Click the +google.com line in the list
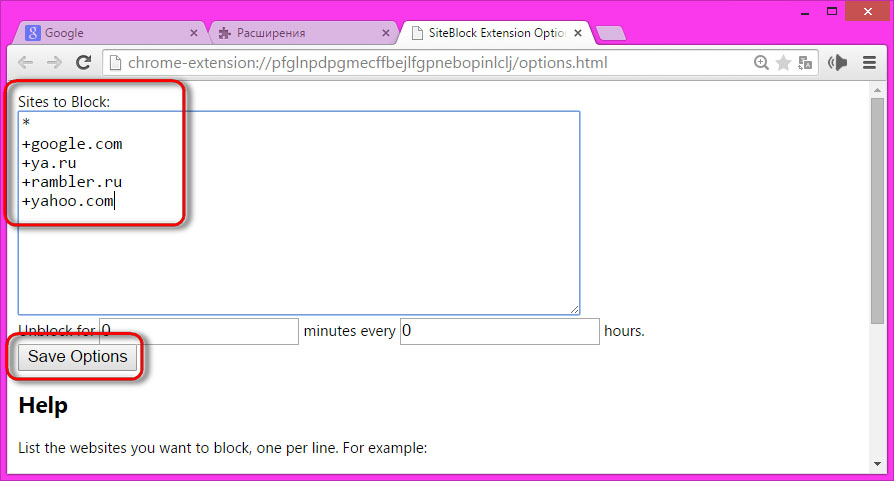The width and height of the screenshot is (894, 481). [72, 144]
